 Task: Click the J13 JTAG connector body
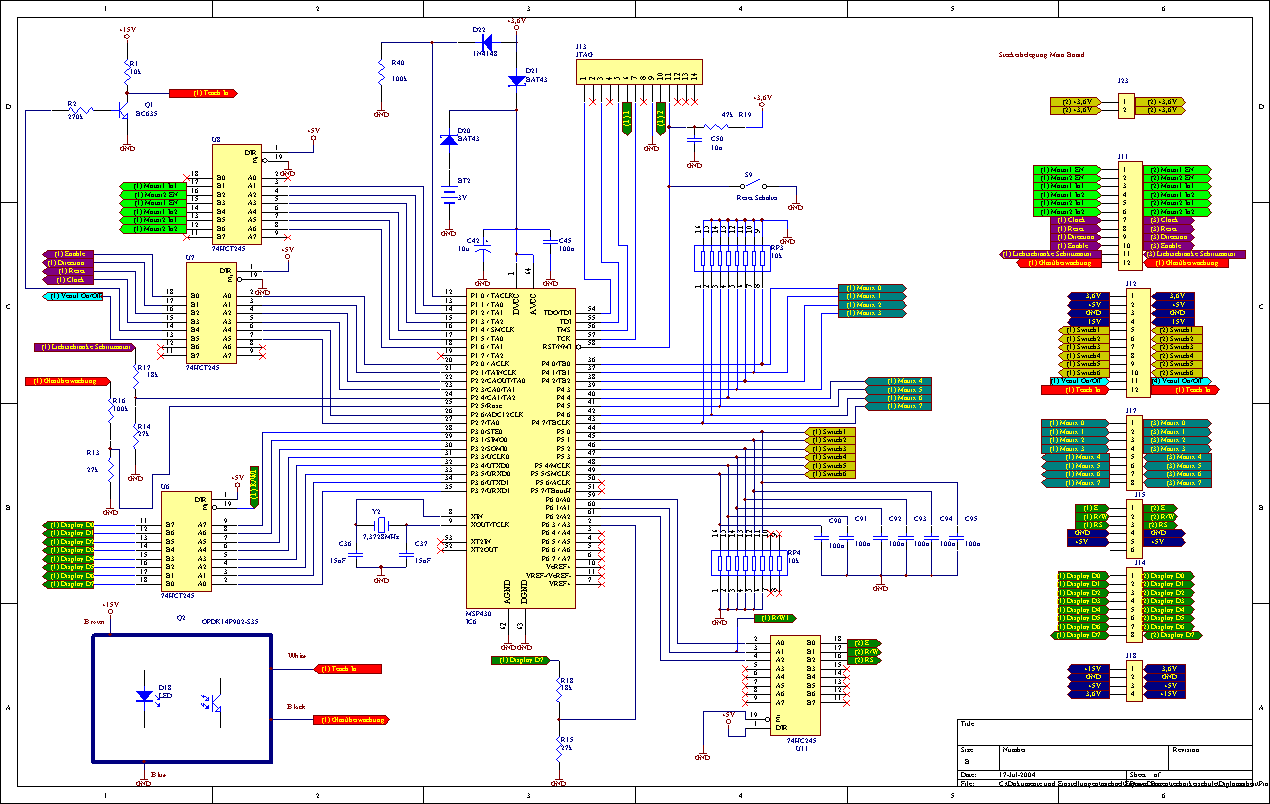coord(640,71)
